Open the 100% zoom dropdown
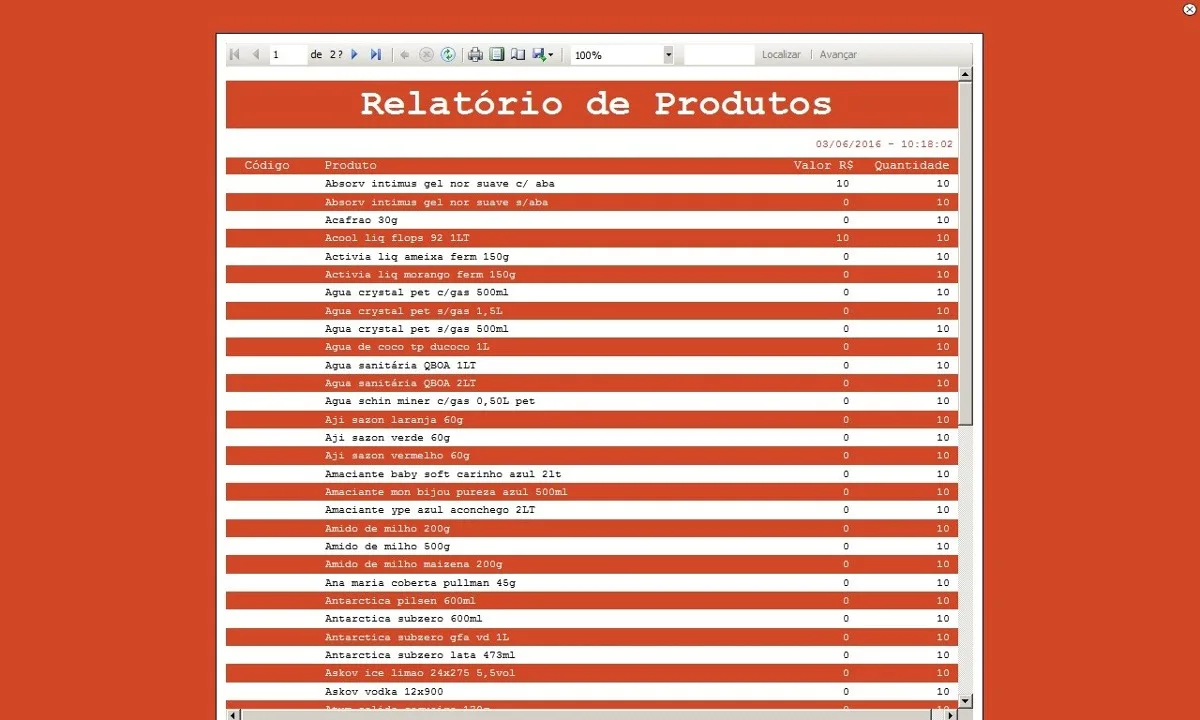The image size is (1200, 720). (x=668, y=55)
